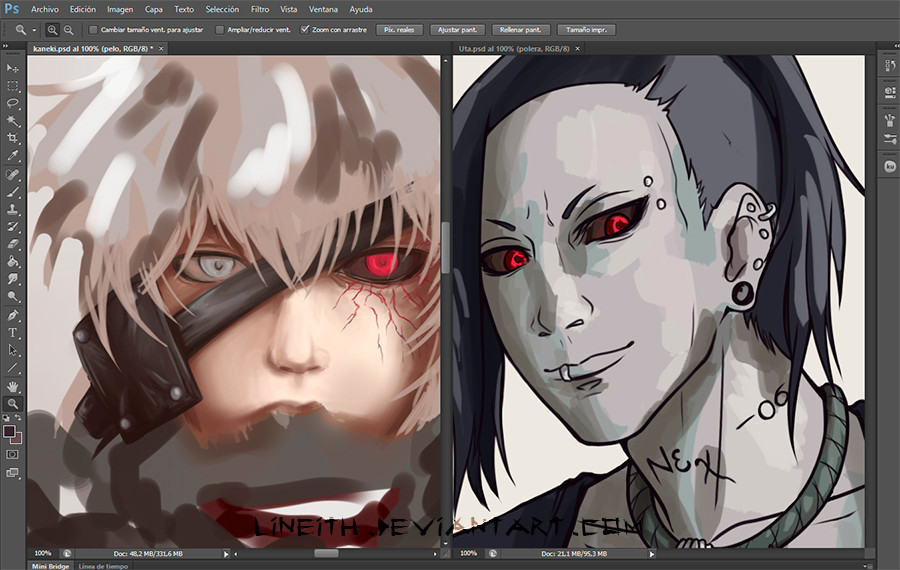Open the Vista menu
Viewport: 900px width, 570px height.
[x=288, y=9]
